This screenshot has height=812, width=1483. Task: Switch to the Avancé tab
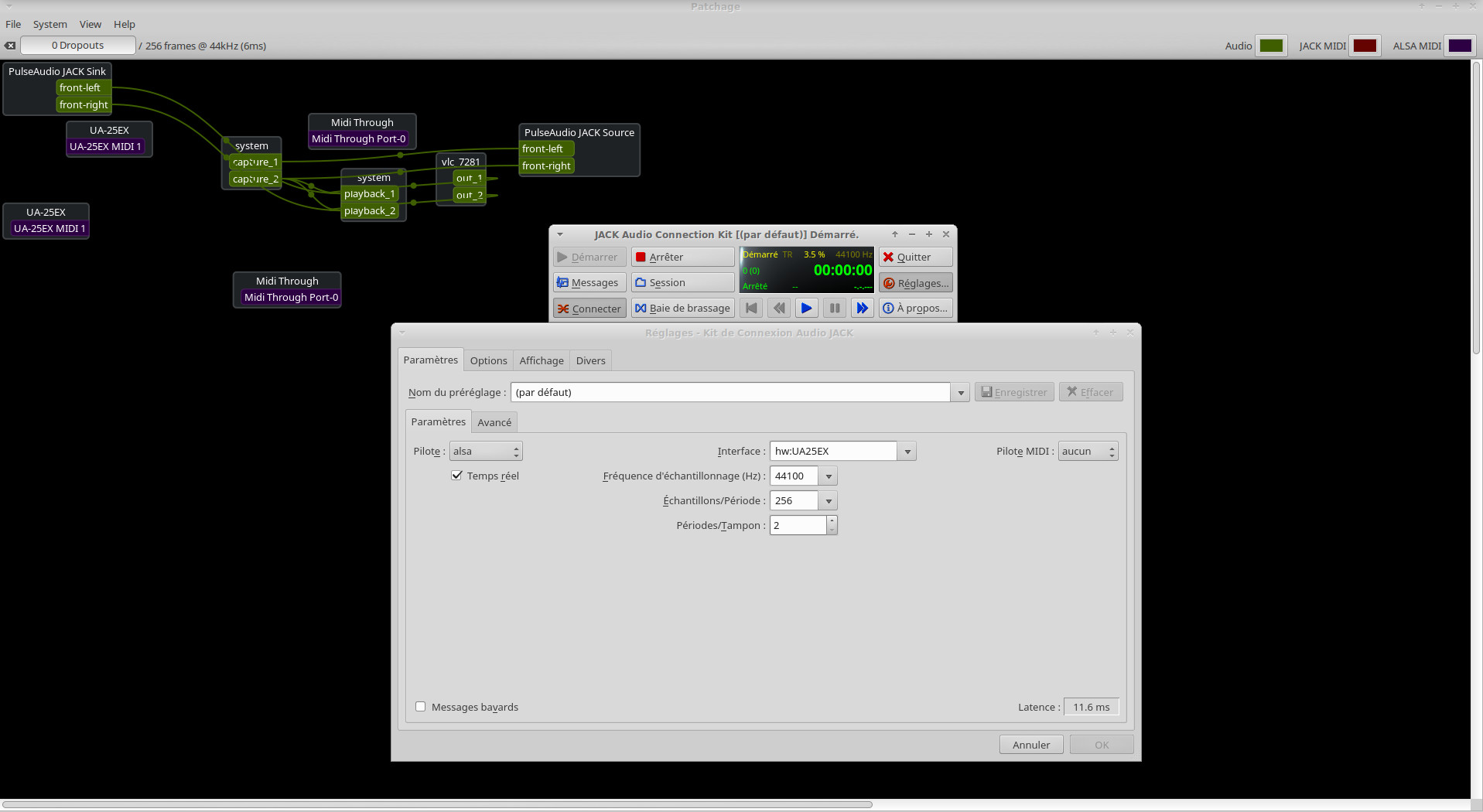[494, 422]
